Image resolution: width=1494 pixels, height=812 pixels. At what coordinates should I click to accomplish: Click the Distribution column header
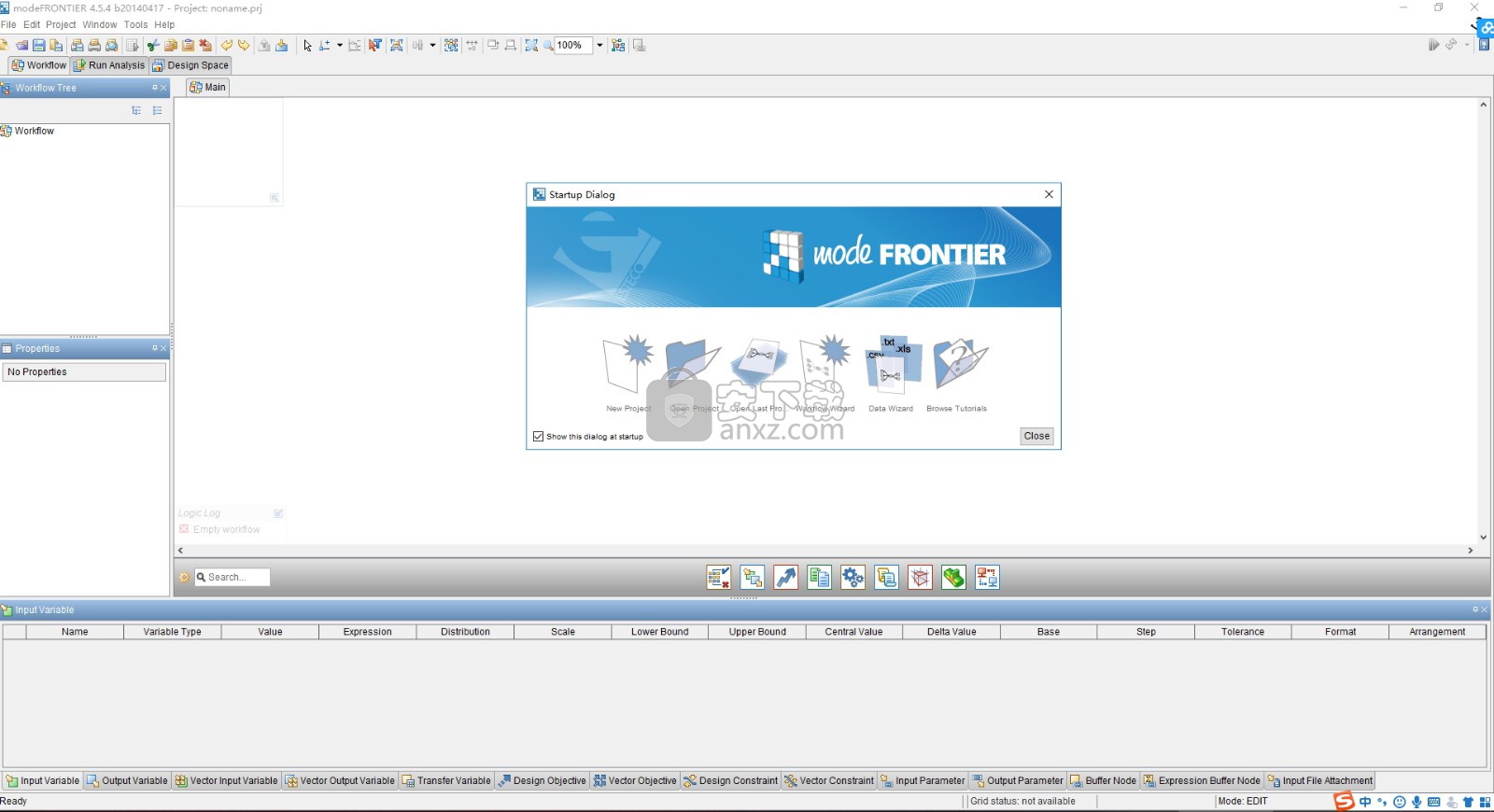point(465,632)
